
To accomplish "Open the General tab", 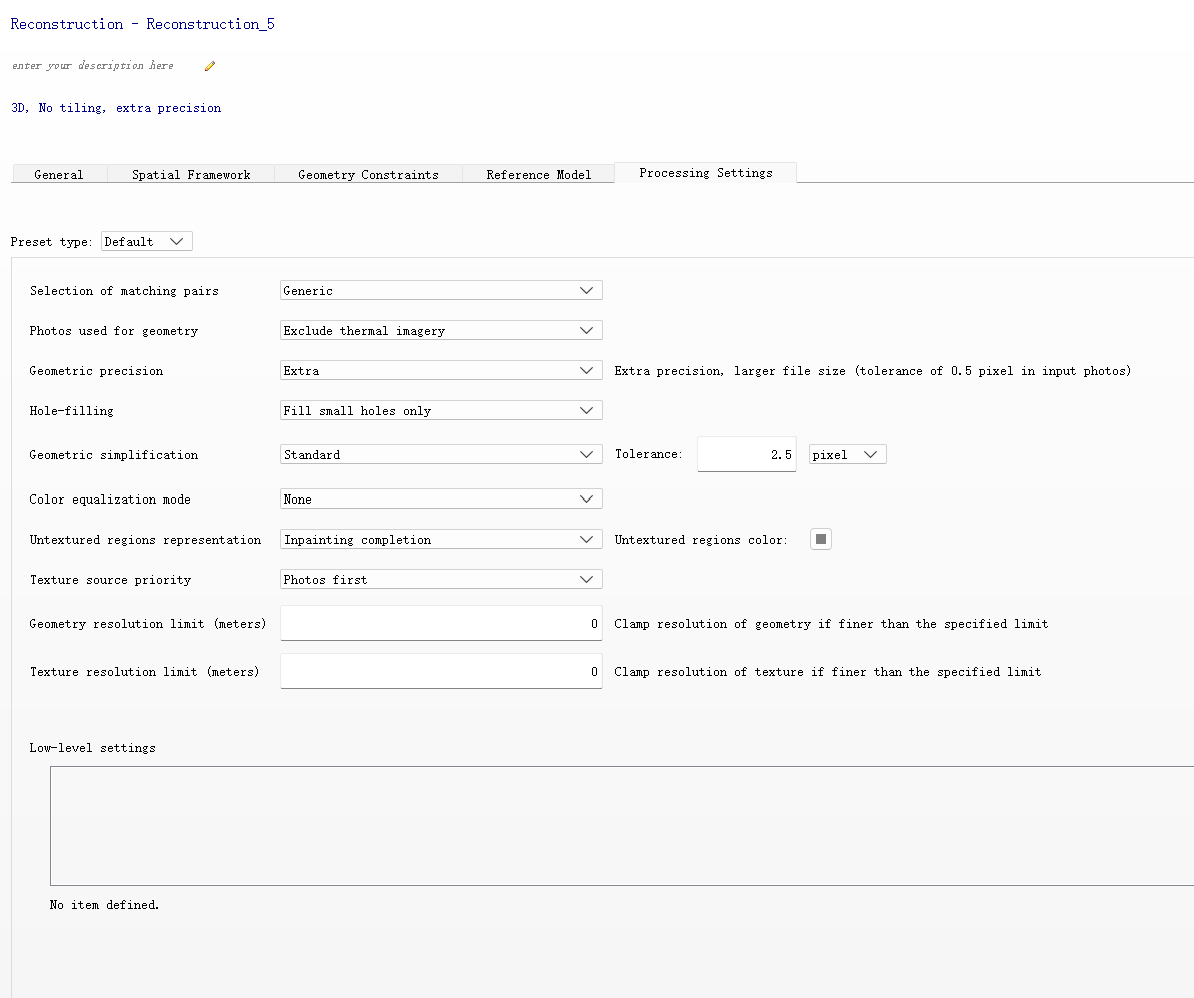I will [59, 174].
